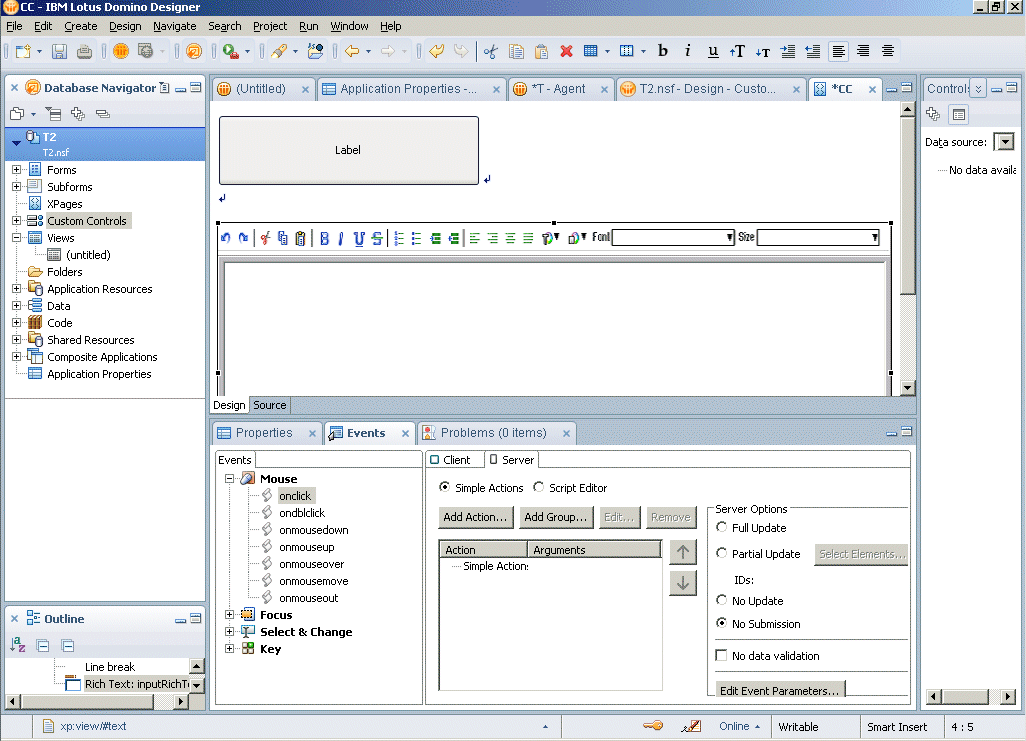
Task: Click the rich text editor Bold B icon
Action: [325, 238]
